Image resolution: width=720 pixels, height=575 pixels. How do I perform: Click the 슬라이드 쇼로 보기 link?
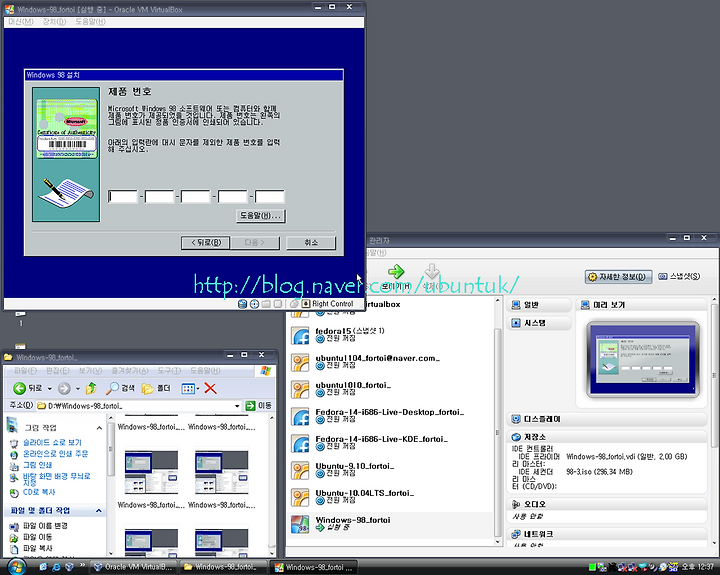(52, 442)
